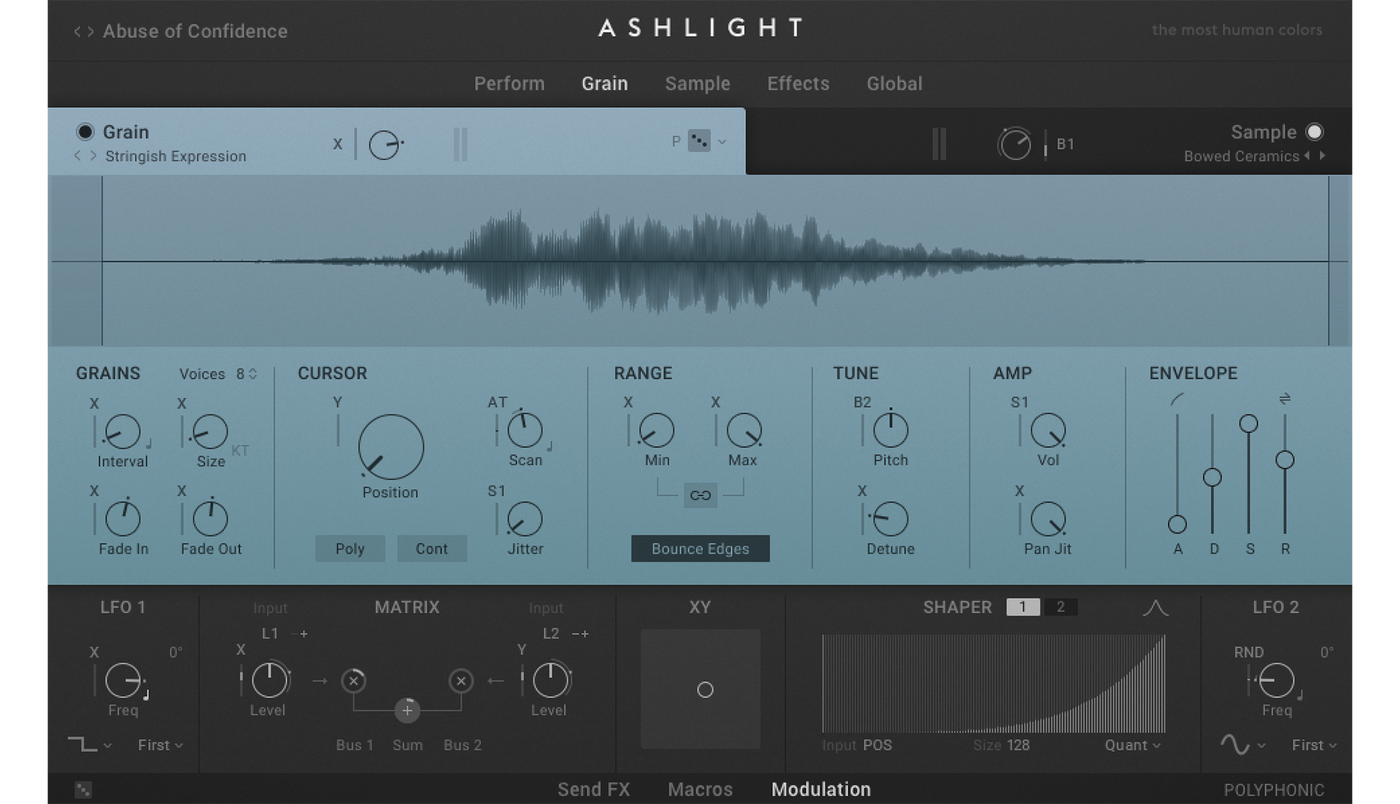Open the Shaper Quant dropdown
Viewport: 1400px width, 804px height.
point(1133,745)
